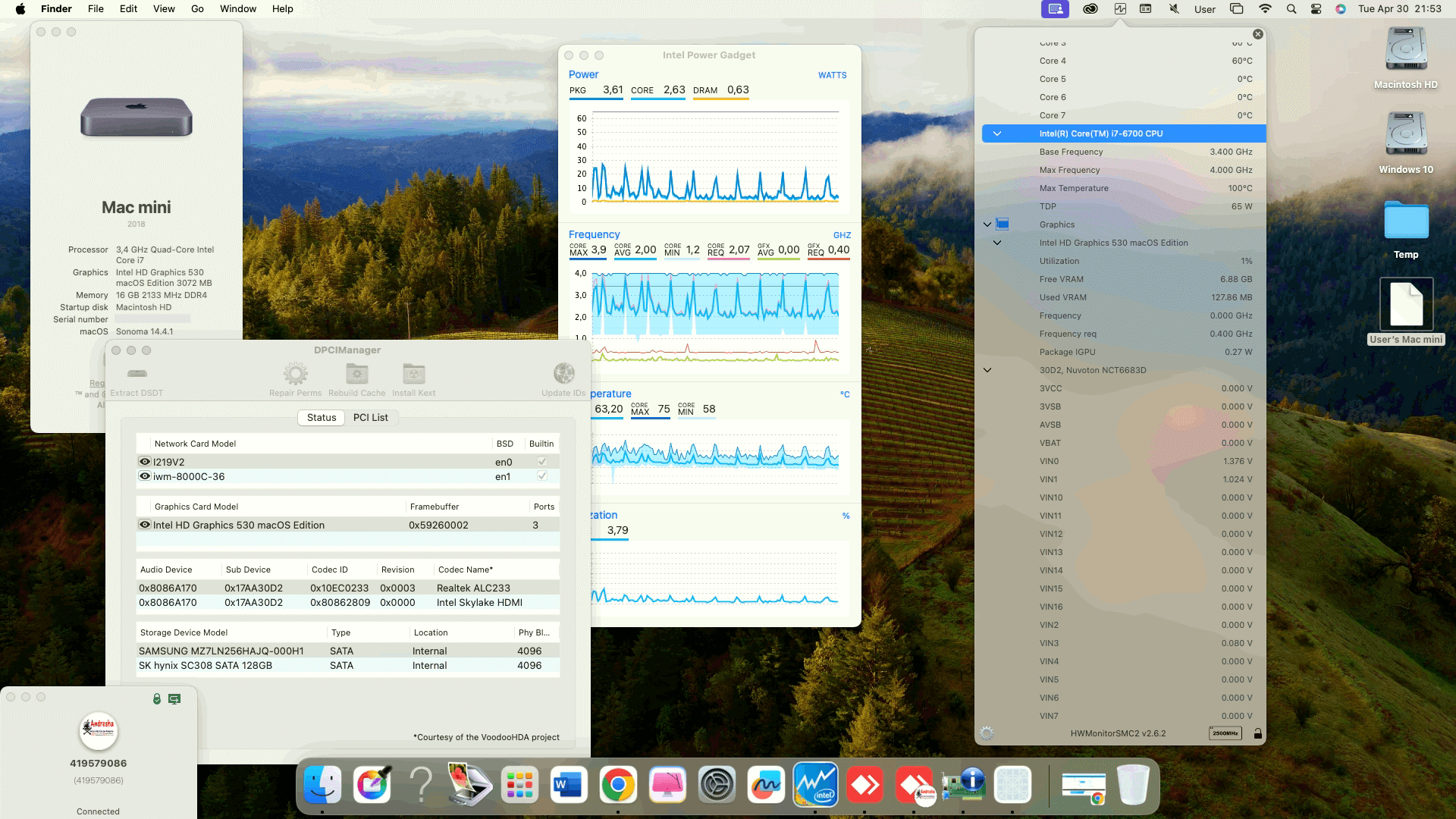This screenshot has width=1456, height=819.
Task: Click GHZ unit label in Frequency section
Action: click(842, 235)
